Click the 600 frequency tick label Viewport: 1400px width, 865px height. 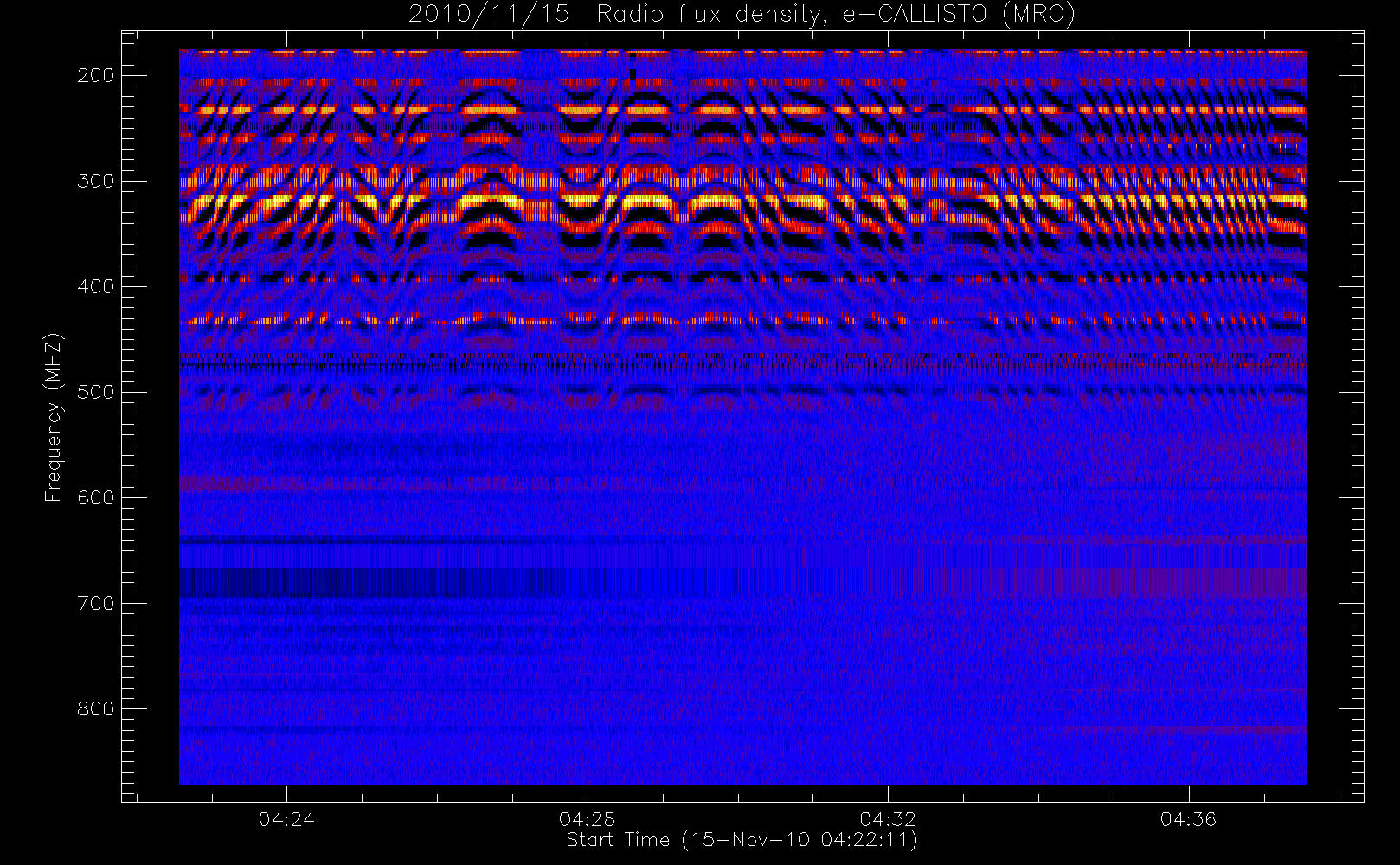click(96, 497)
